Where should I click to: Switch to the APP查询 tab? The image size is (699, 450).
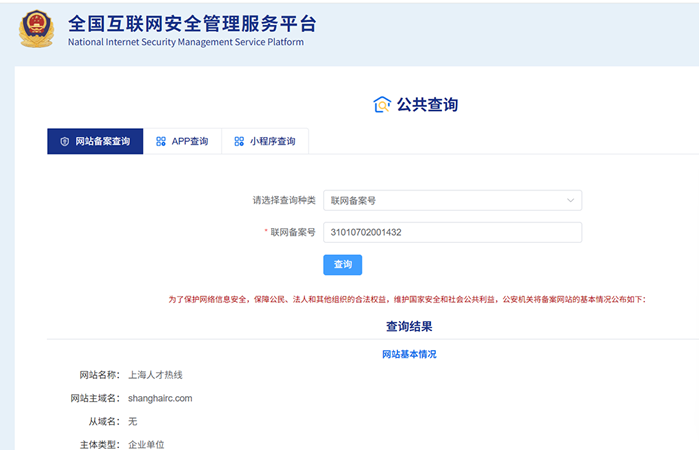[182, 141]
